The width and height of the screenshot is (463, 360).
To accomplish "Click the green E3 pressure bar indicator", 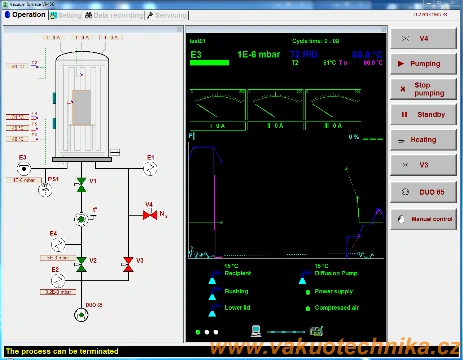I will pos(209,63).
